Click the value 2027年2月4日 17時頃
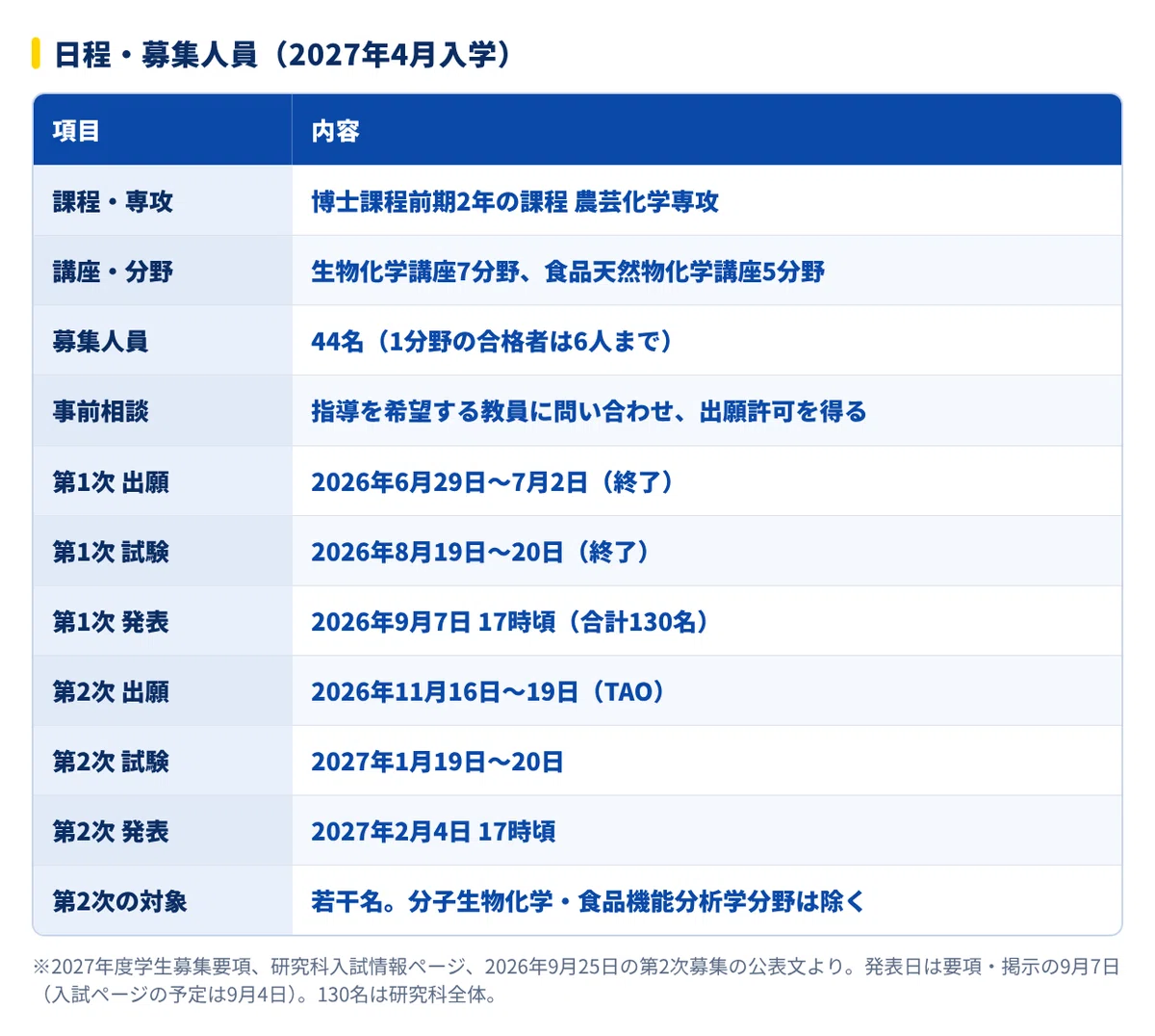 pos(433,831)
